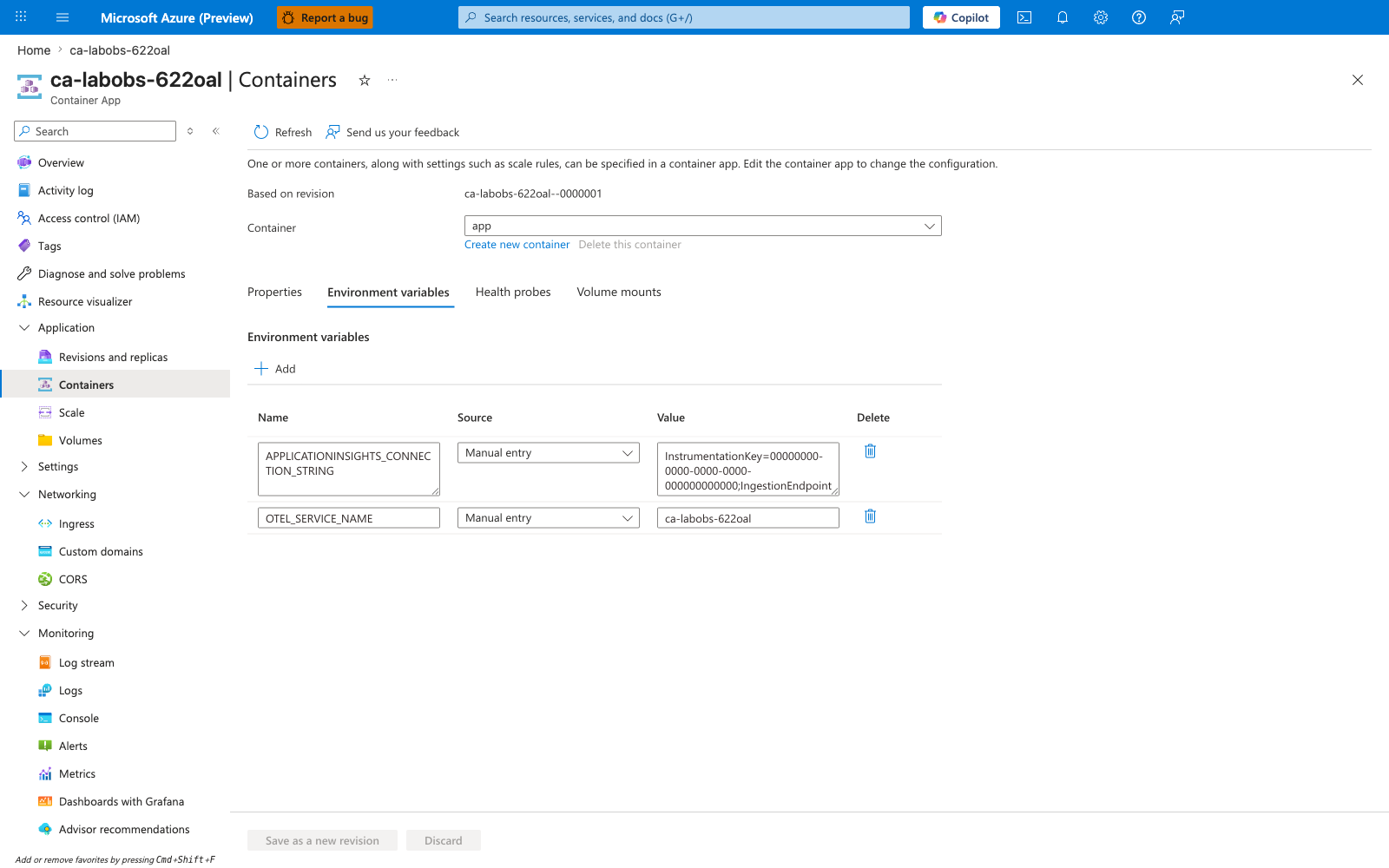This screenshot has height=868, width=1389.
Task: Open Resource visualizer
Action: [85, 301]
